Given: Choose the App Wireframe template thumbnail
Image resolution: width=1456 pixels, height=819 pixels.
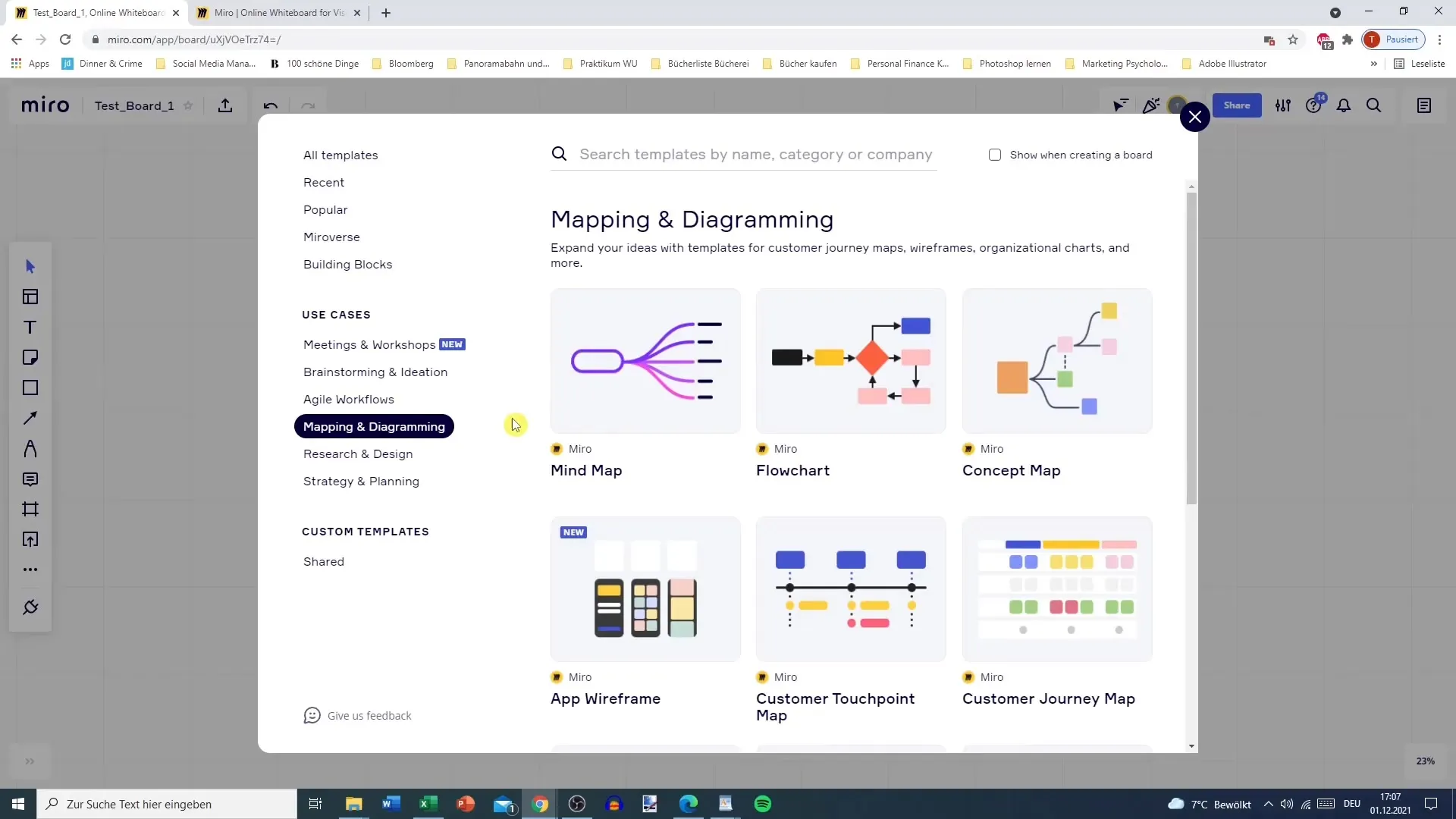Looking at the screenshot, I should point(645,588).
